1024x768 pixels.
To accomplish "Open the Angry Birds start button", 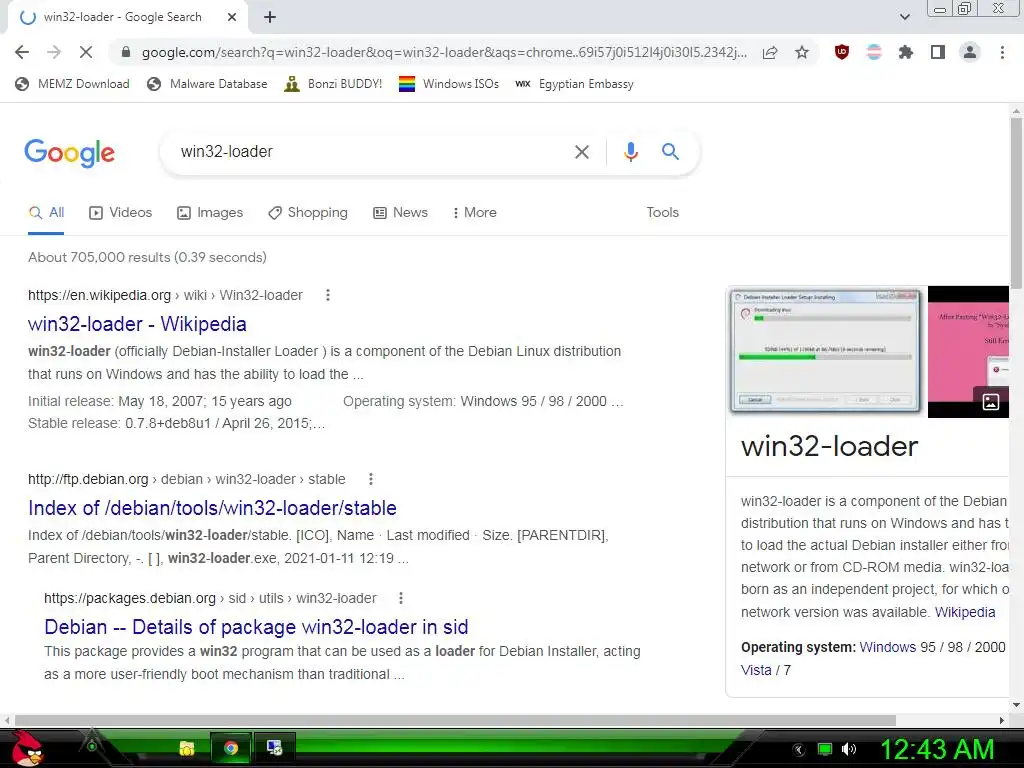I will click(x=27, y=748).
